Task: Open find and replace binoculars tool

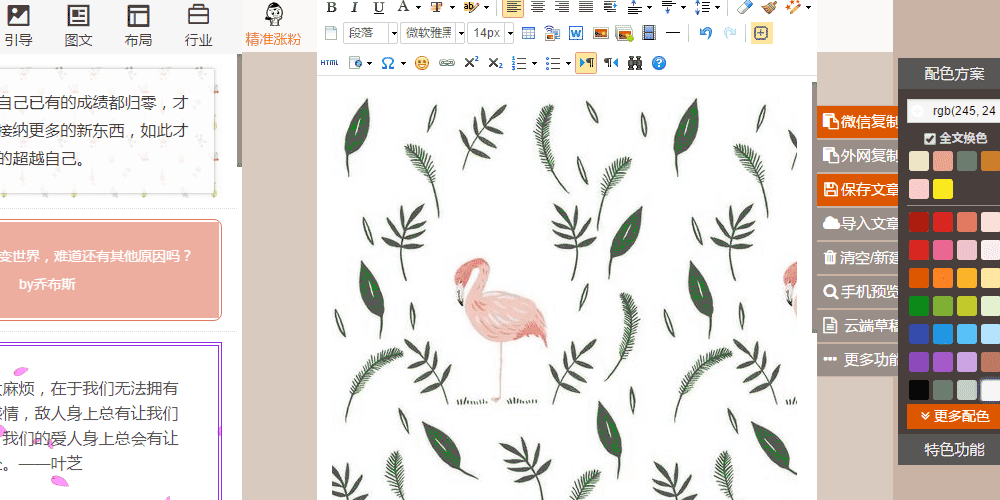Action: coord(635,63)
